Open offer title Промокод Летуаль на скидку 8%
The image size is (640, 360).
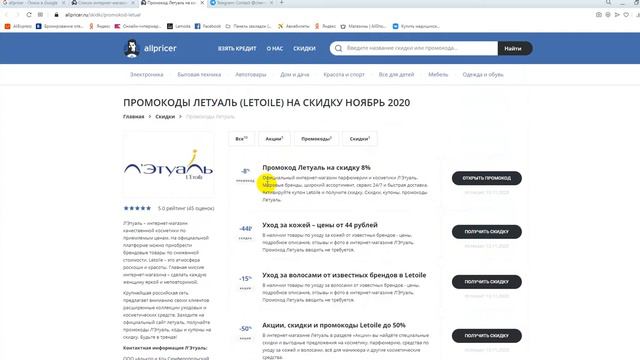[316, 167]
